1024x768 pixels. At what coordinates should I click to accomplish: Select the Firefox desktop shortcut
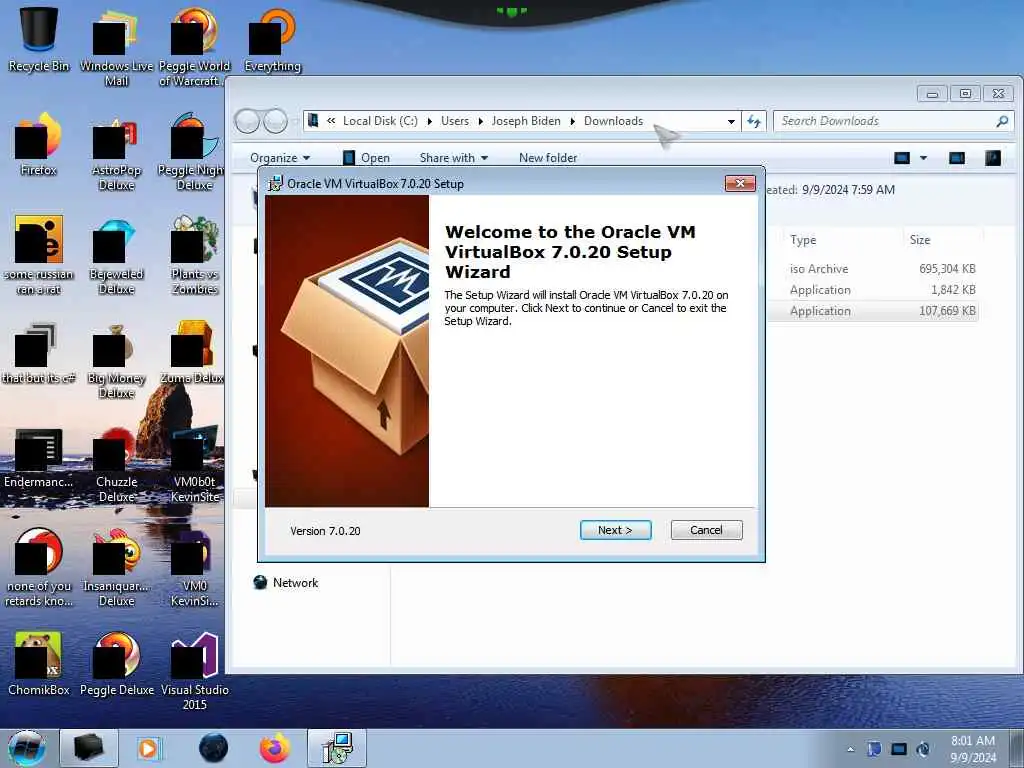coord(39,144)
